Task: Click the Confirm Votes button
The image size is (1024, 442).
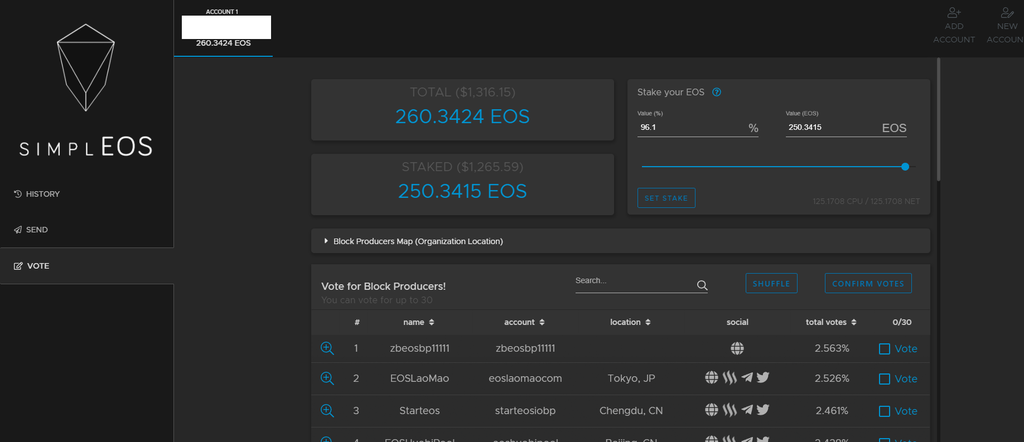Action: point(868,283)
